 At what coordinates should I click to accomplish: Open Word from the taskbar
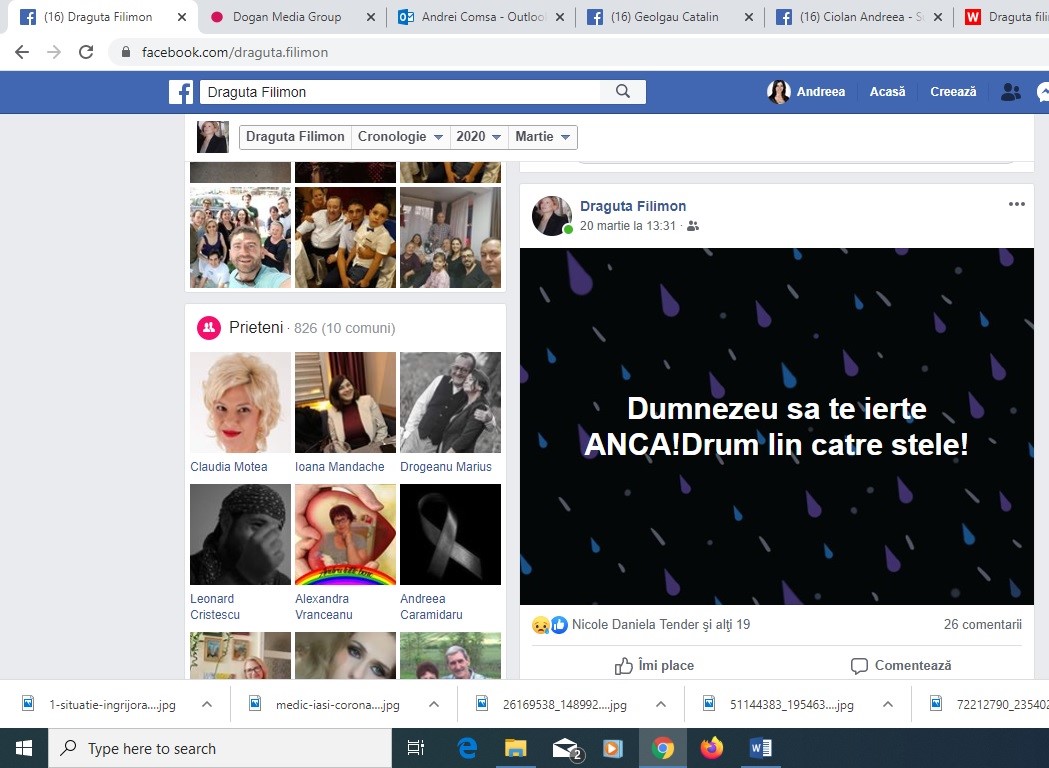click(x=760, y=748)
